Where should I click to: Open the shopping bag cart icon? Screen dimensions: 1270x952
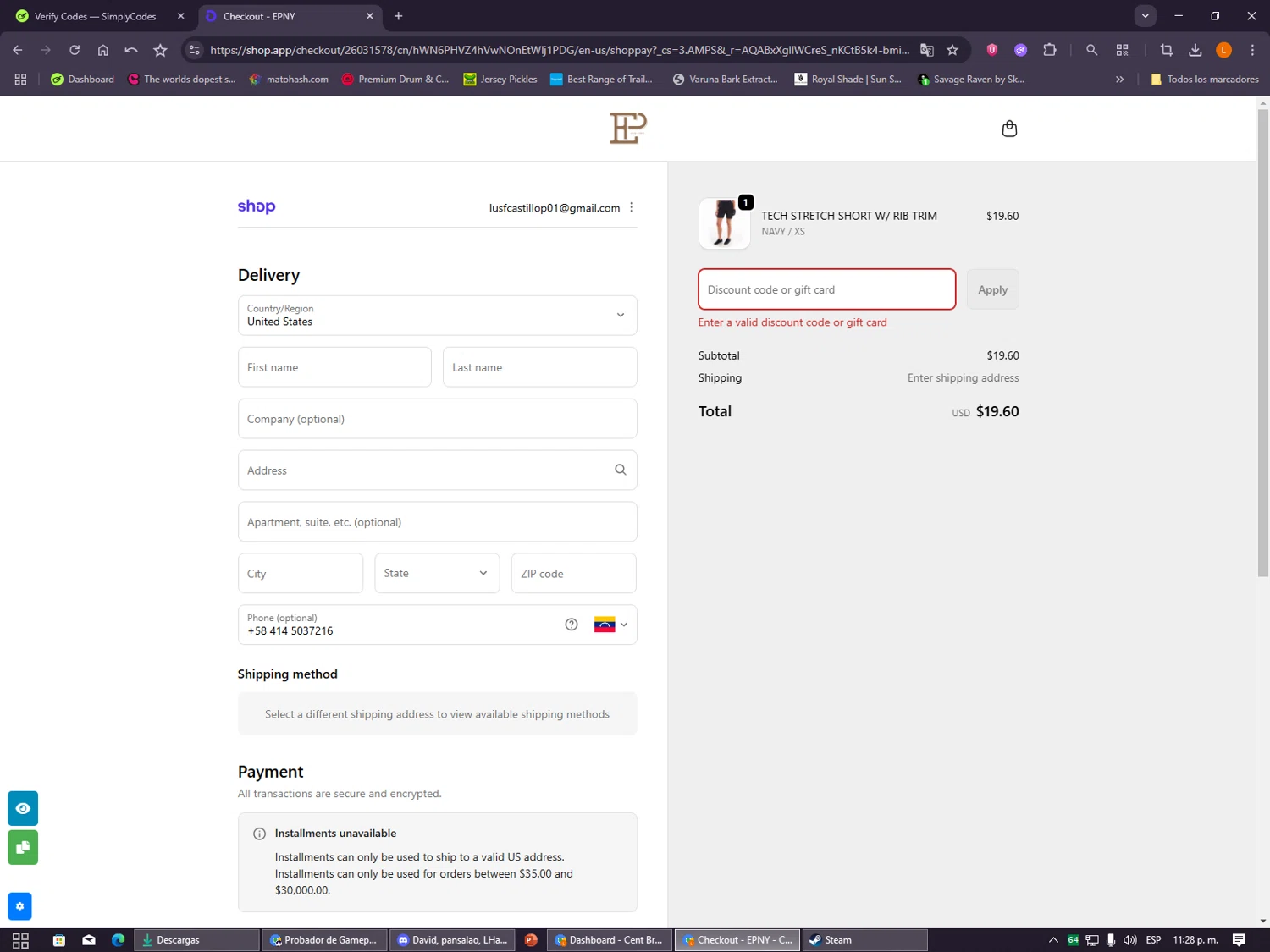[1009, 129]
